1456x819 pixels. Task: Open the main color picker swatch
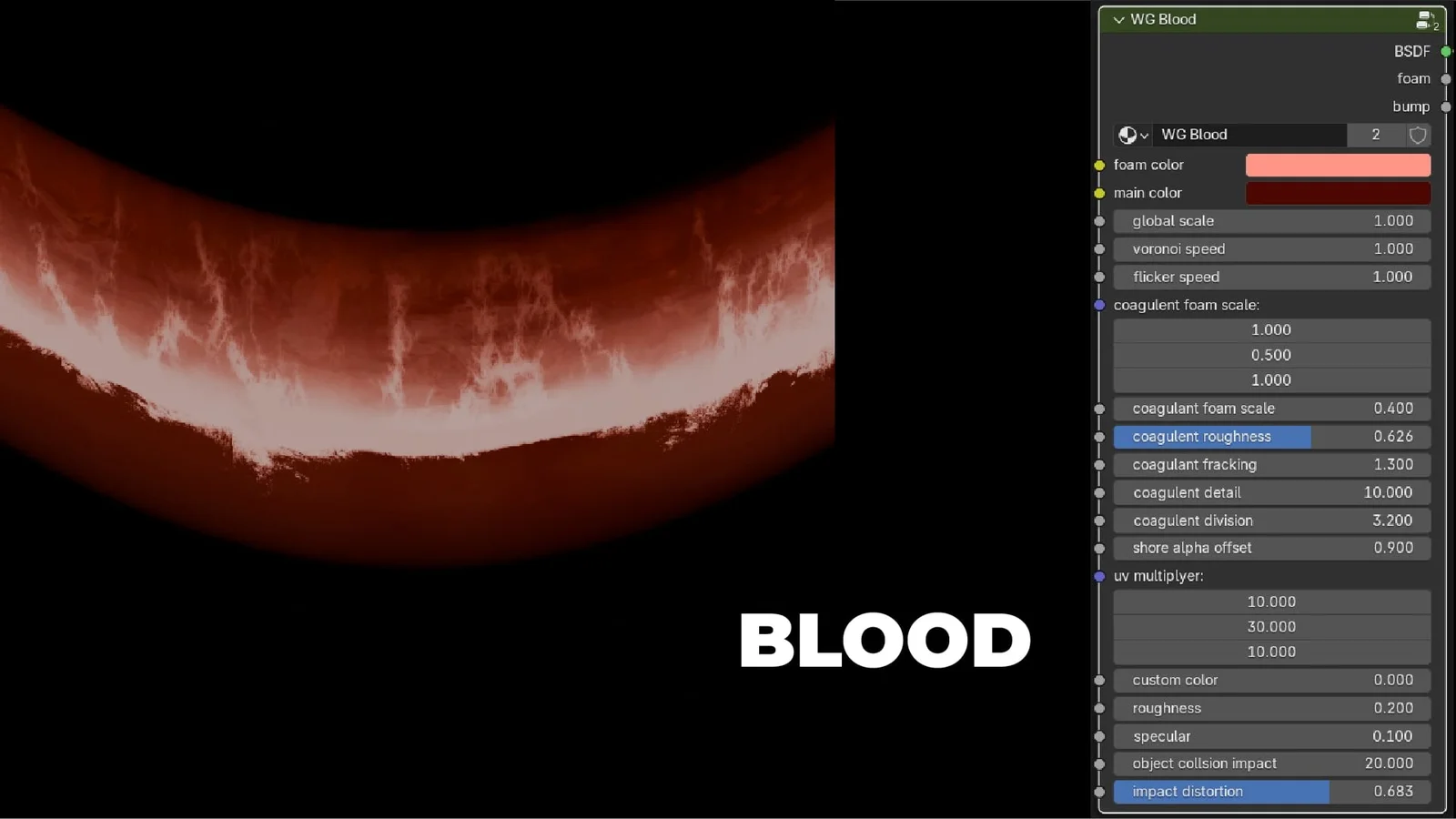click(x=1338, y=193)
